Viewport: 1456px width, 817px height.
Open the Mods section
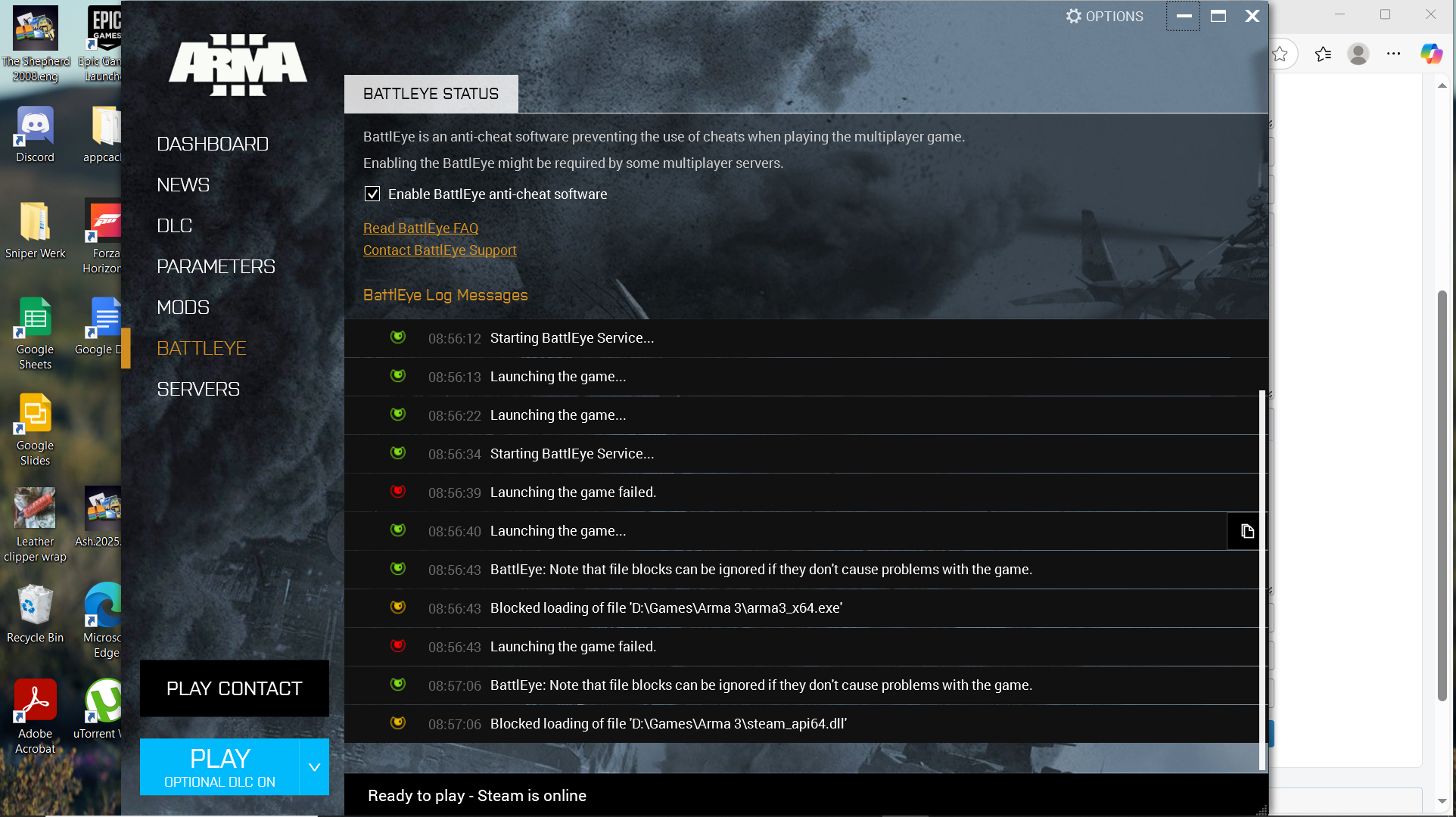point(183,307)
